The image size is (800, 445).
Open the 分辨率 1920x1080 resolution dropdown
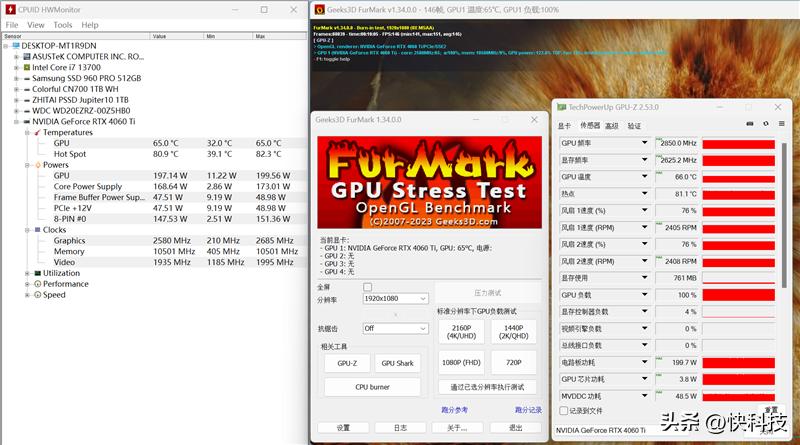pyautogui.click(x=395, y=299)
